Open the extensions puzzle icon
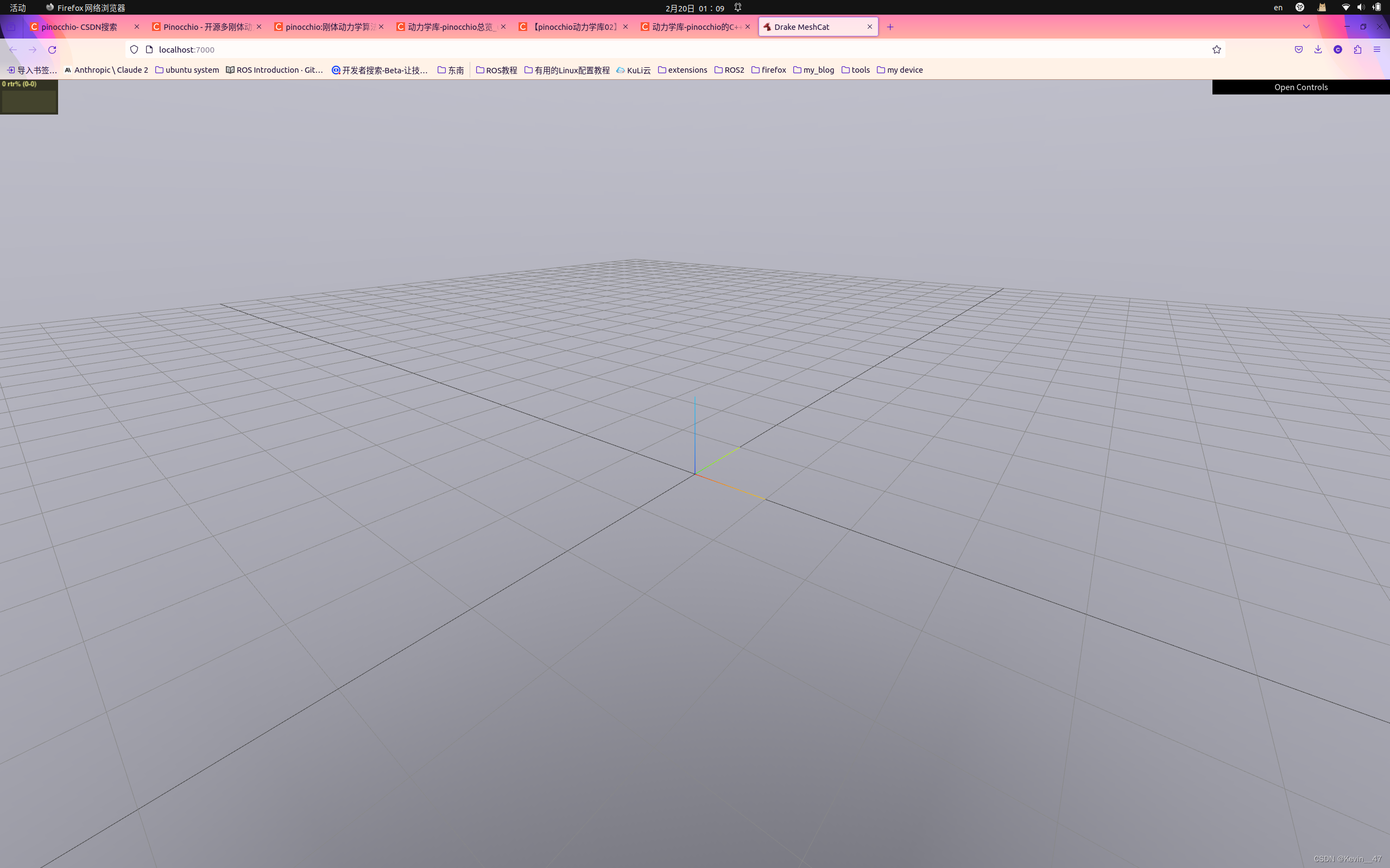 pos(1357,50)
